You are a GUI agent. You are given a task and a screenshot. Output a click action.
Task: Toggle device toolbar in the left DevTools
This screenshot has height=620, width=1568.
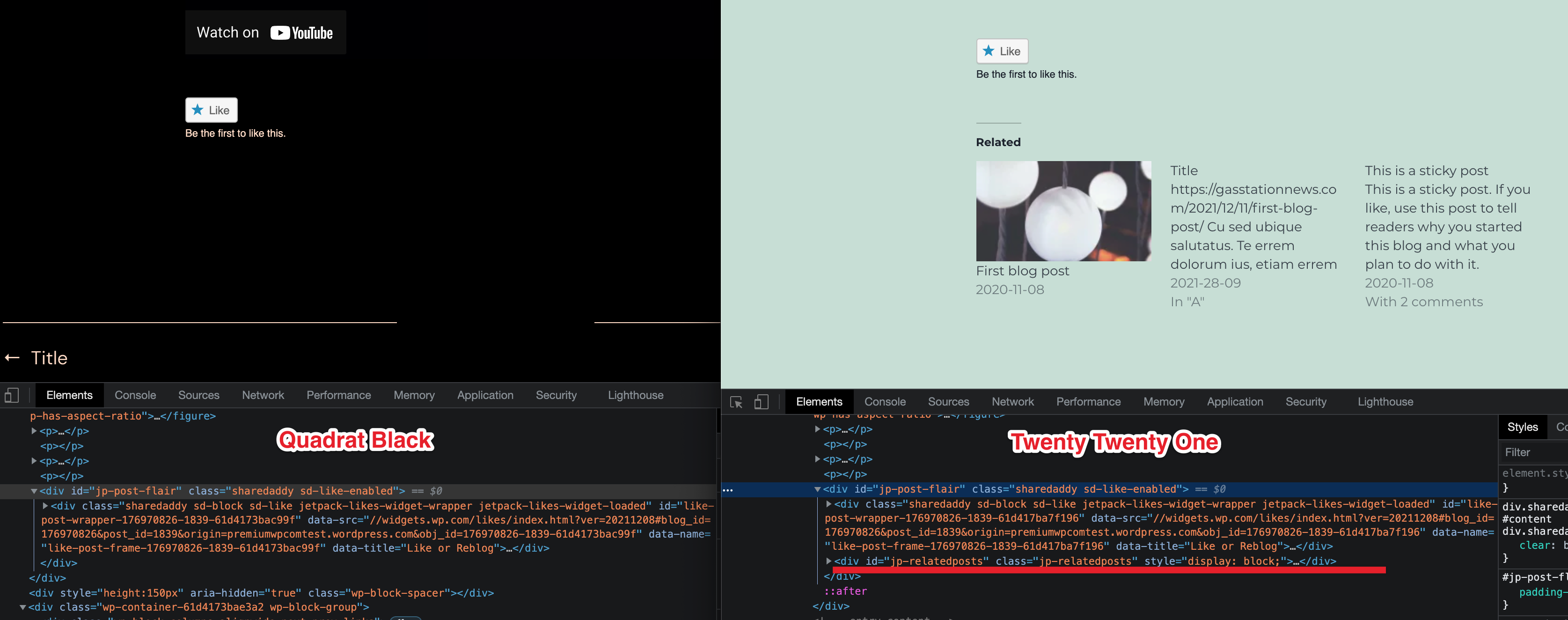pyautogui.click(x=12, y=395)
